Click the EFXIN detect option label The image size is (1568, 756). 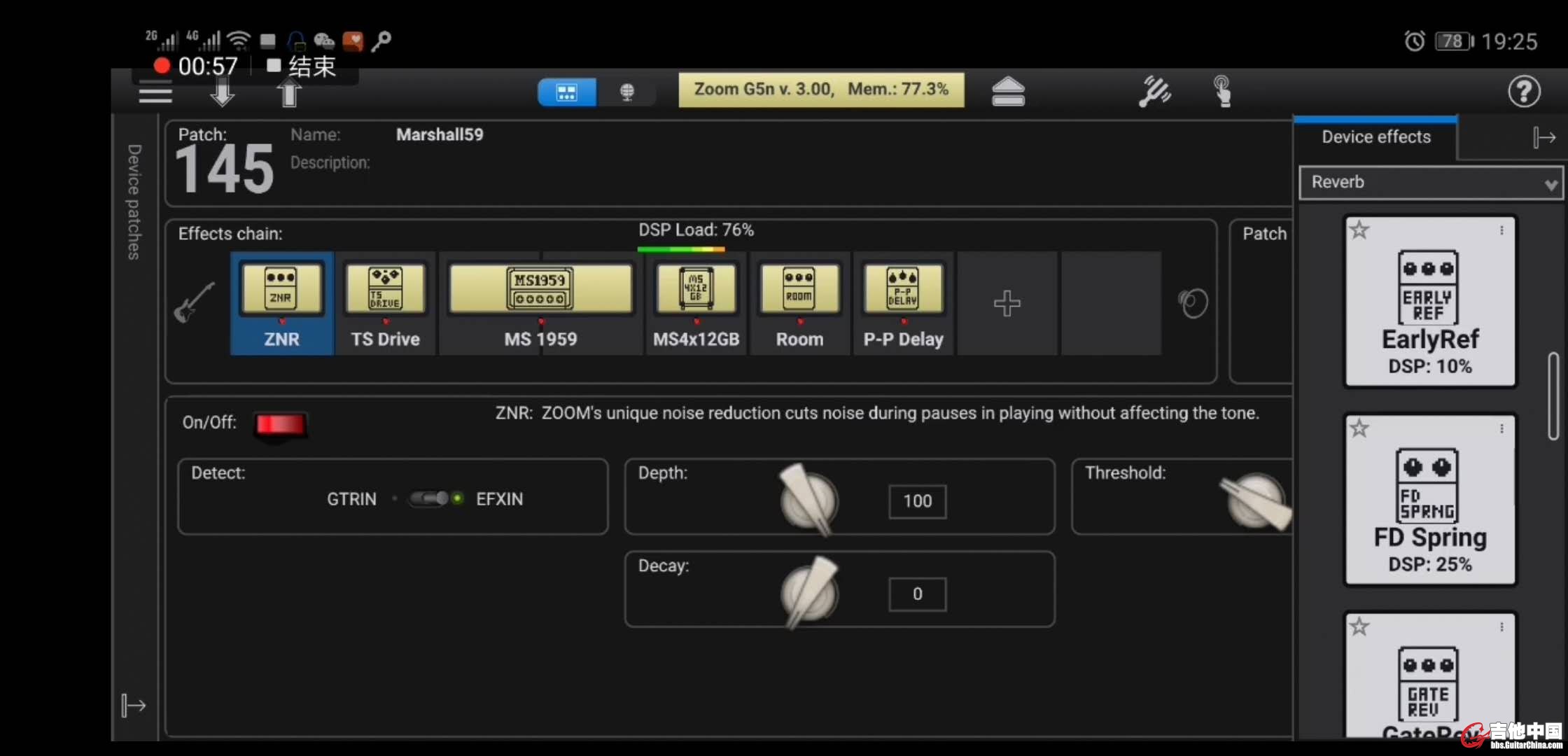(499, 499)
